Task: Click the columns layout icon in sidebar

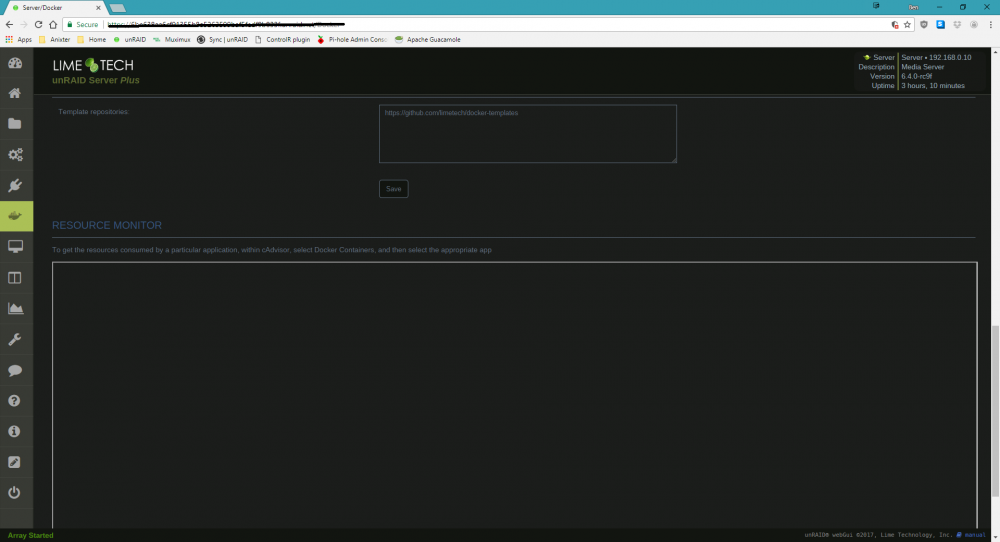Action: [15, 278]
